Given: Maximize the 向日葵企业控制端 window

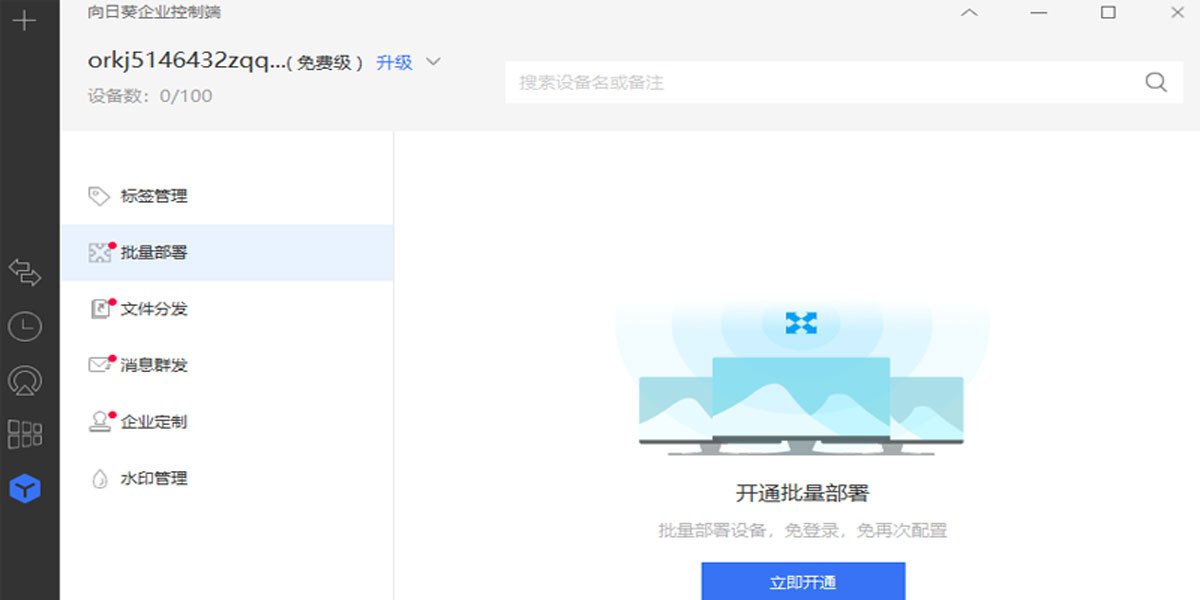Looking at the screenshot, I should point(1108,13).
